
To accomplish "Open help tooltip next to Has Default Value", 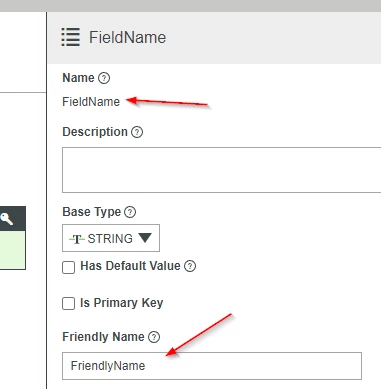I will (190, 266).
